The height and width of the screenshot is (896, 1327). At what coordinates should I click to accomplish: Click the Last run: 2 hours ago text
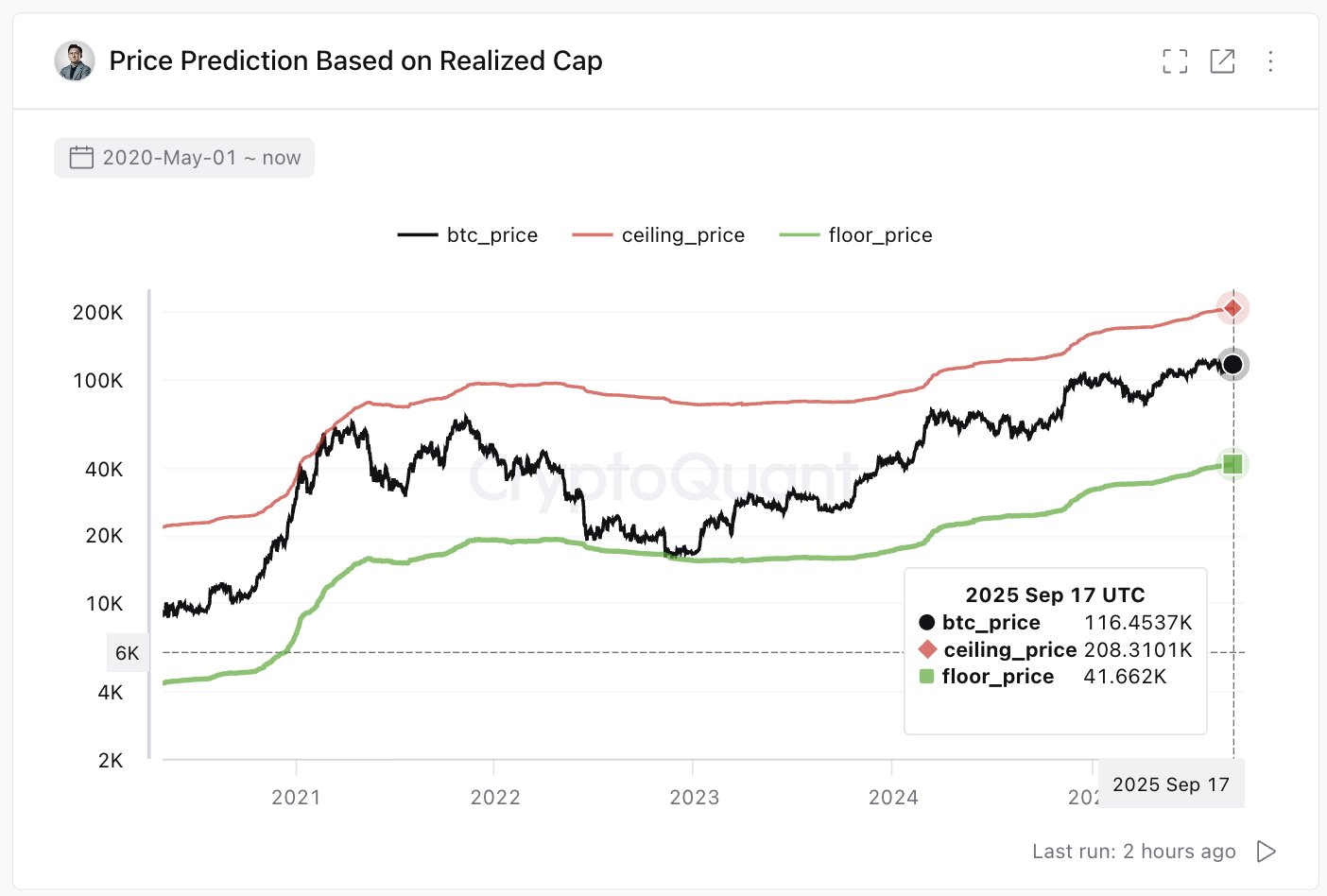(x=1135, y=851)
